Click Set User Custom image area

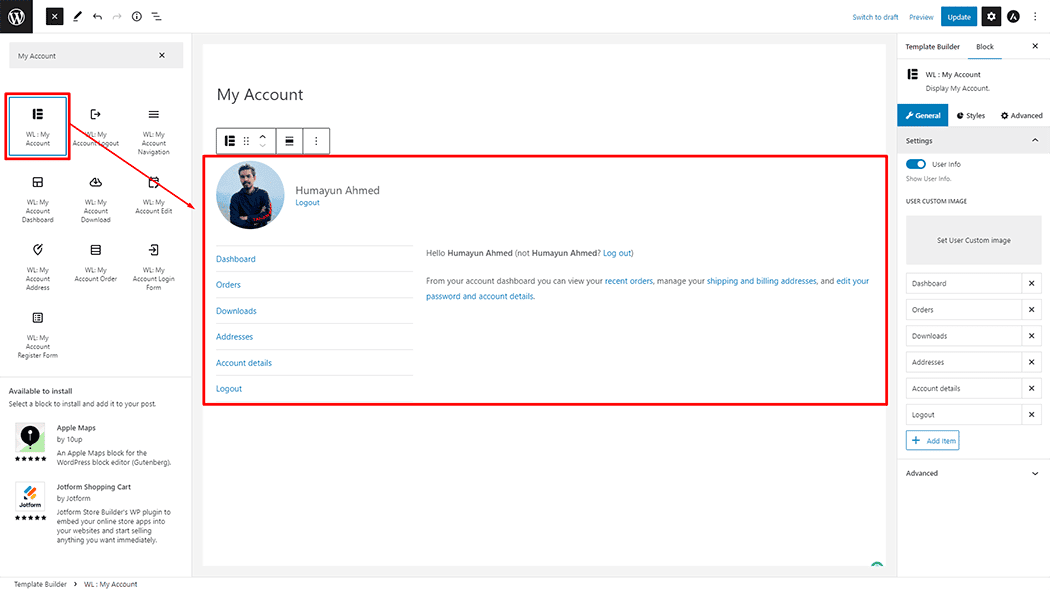[972, 240]
